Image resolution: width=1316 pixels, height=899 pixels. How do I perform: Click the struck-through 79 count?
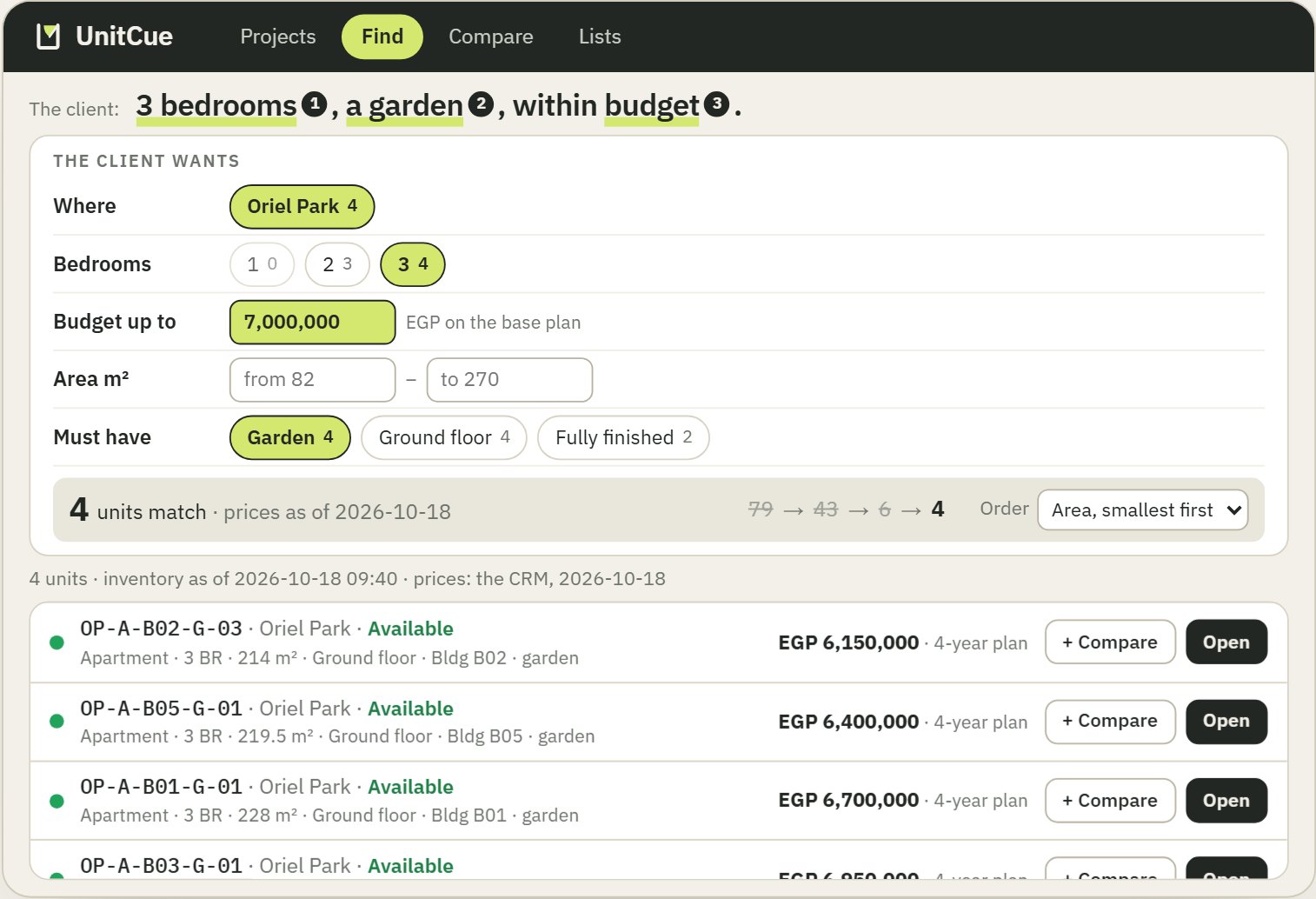tap(761, 509)
